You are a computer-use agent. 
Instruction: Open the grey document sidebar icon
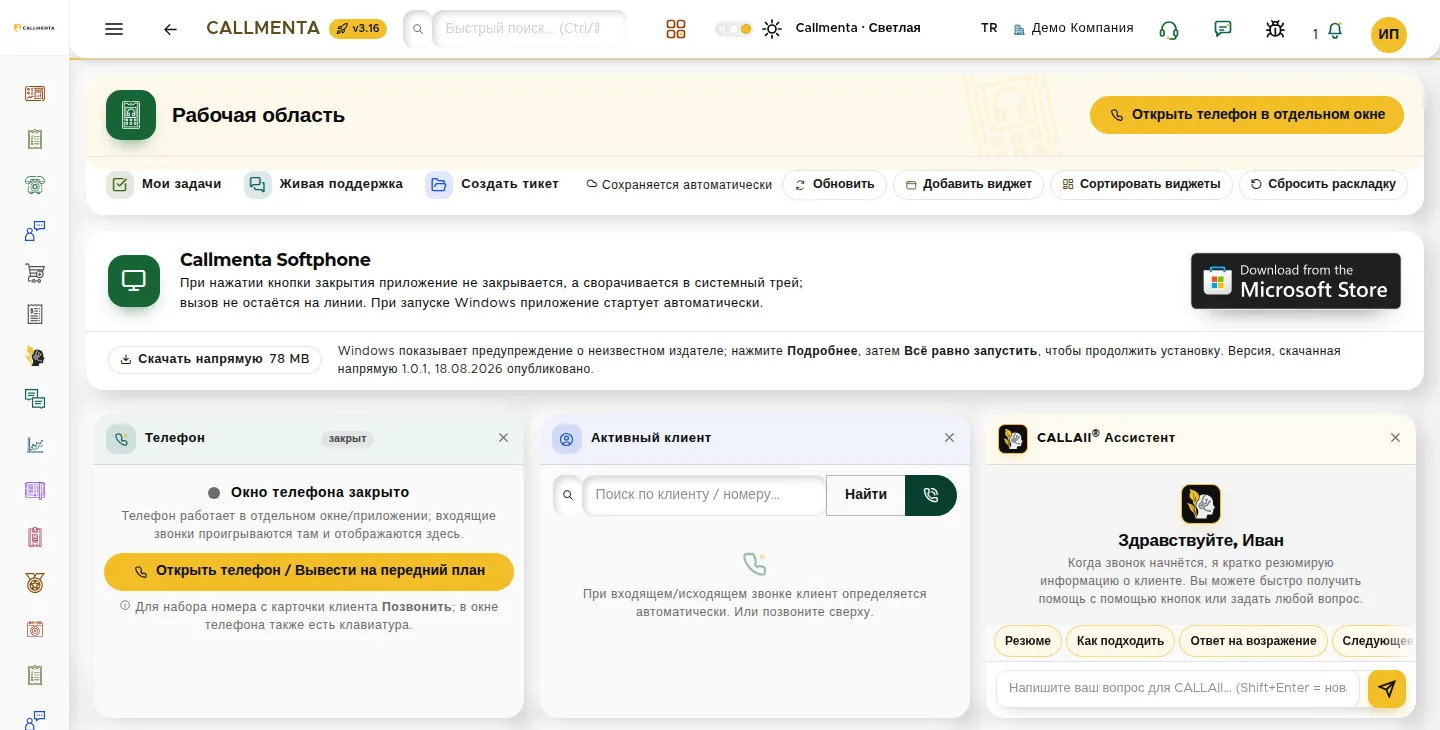click(35, 314)
